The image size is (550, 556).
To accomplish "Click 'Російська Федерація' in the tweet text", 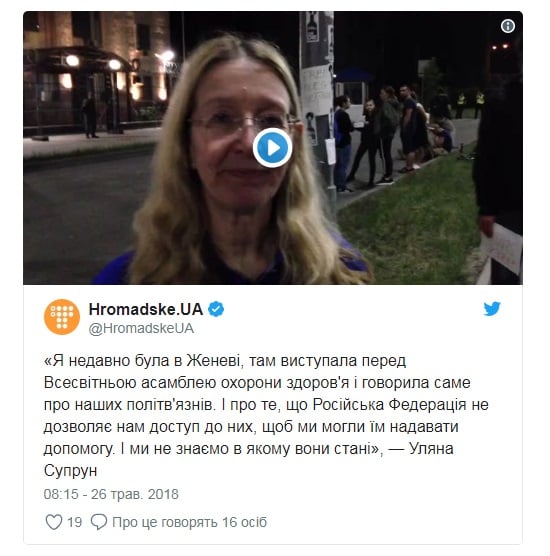I will 389,405.
